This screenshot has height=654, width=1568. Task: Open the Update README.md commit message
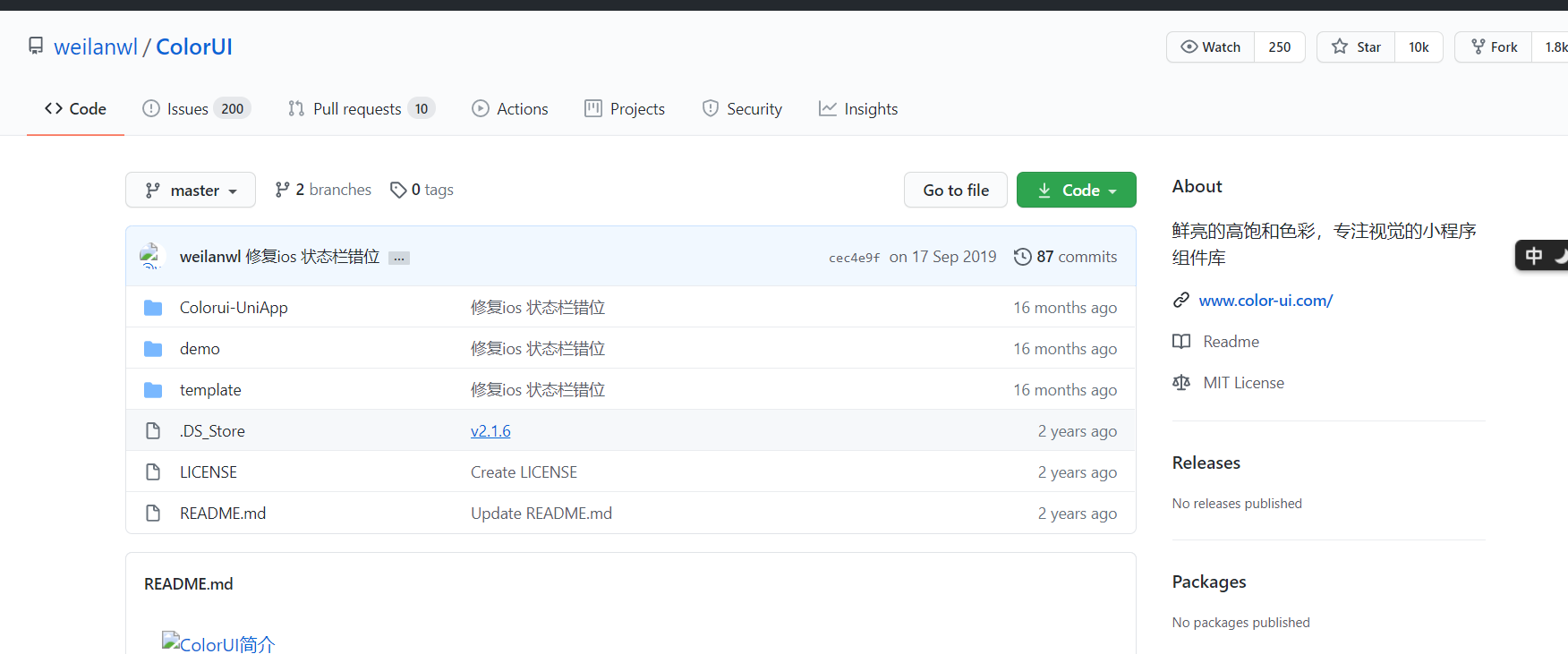pos(541,514)
